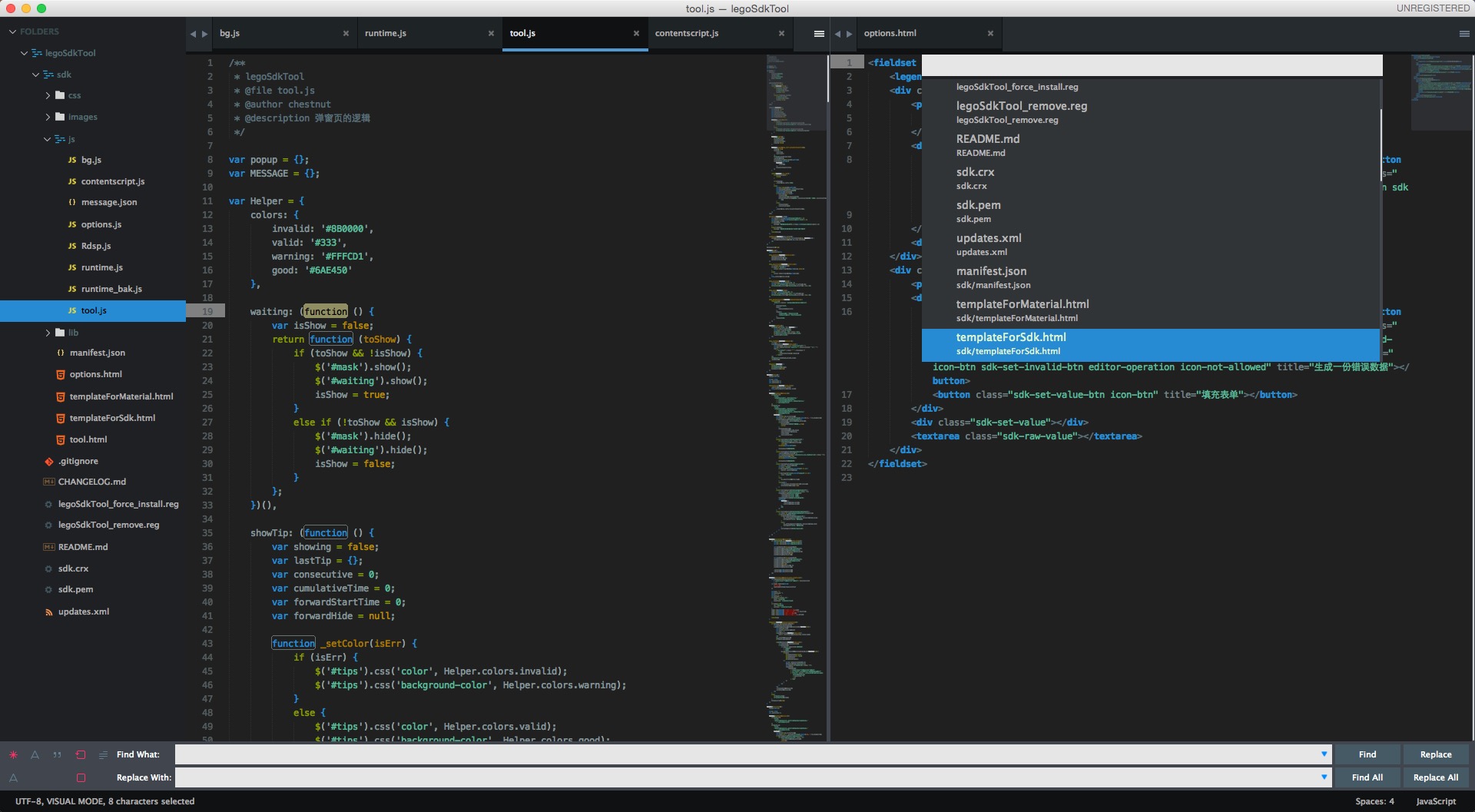Open right pane tab list menu
Viewport: 1475px width, 812px height.
(x=1464, y=34)
